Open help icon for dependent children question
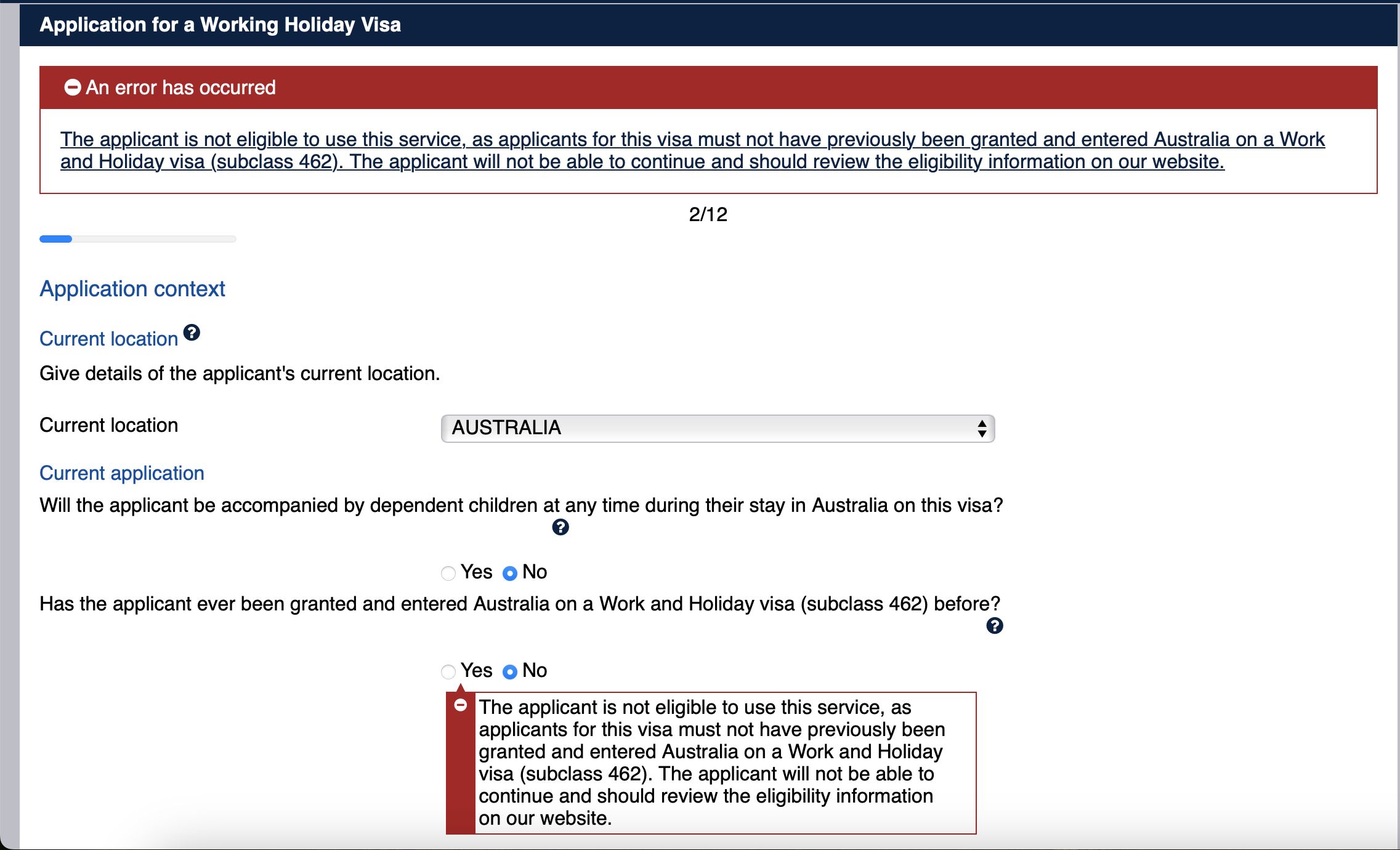The height and width of the screenshot is (850, 1400). tap(560, 527)
